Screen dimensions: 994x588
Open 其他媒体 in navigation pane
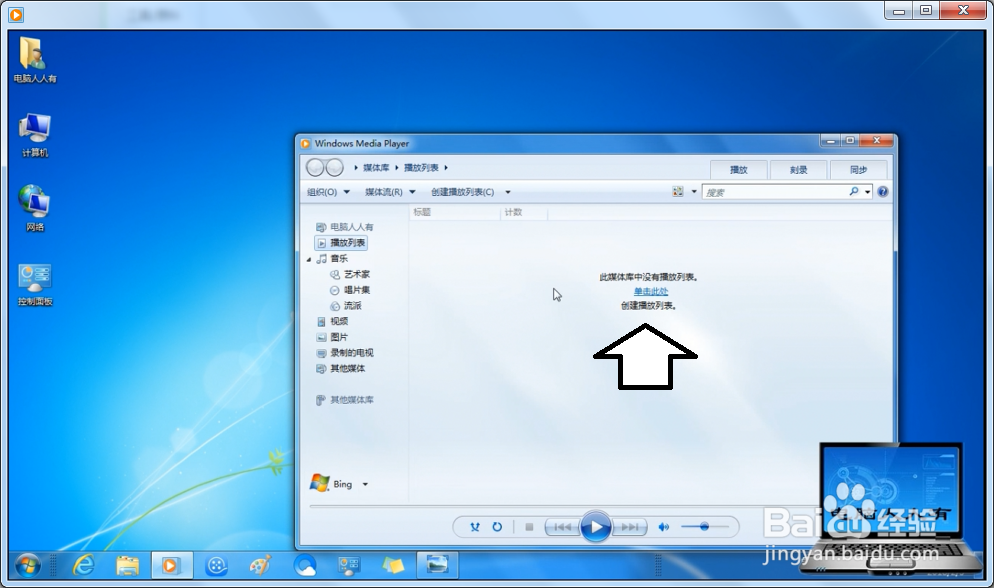(341, 369)
